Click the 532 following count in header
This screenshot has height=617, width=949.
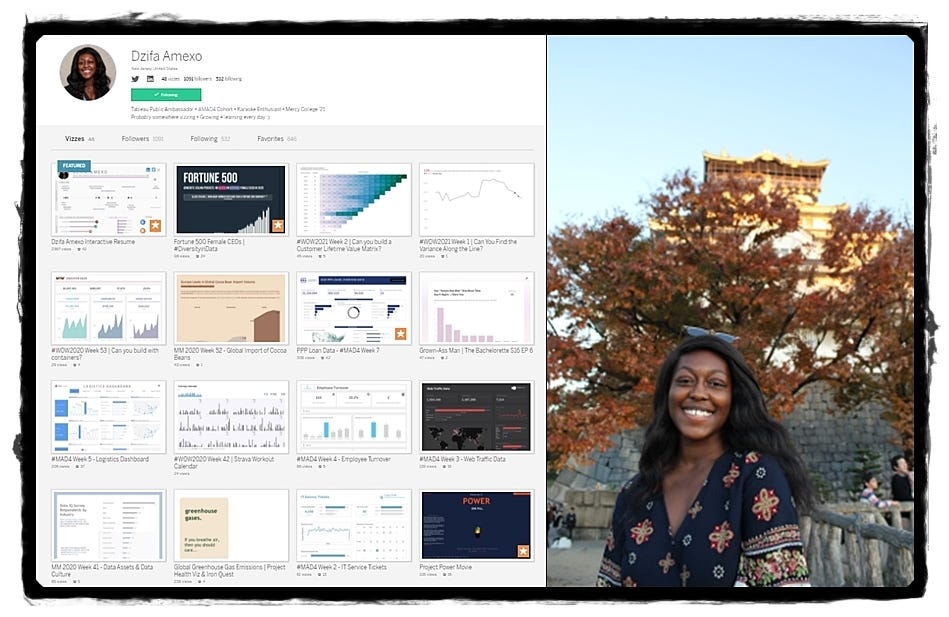tap(229, 79)
